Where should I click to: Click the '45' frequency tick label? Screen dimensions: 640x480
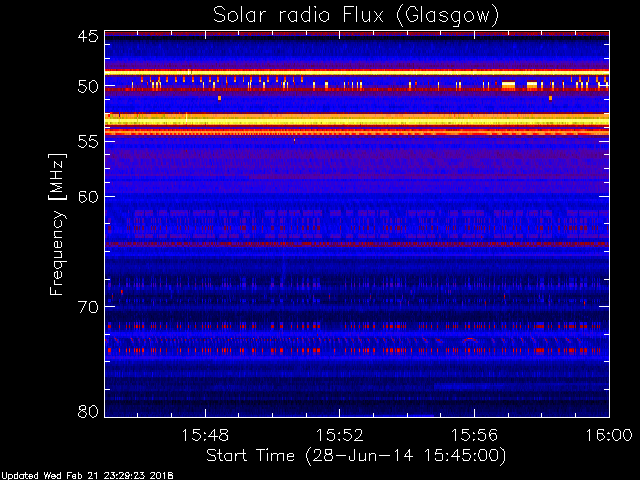coord(88,36)
